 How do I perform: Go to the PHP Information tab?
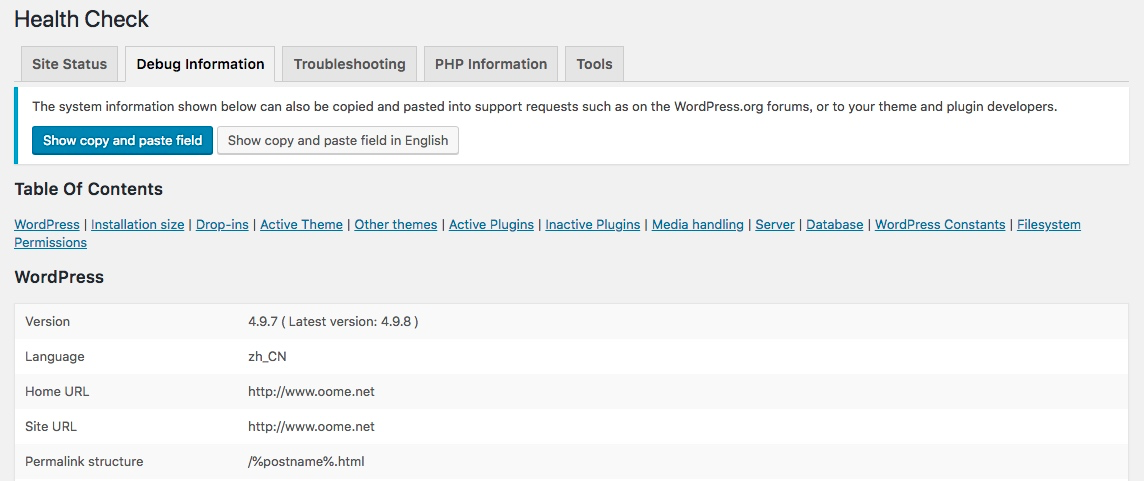[x=490, y=64]
